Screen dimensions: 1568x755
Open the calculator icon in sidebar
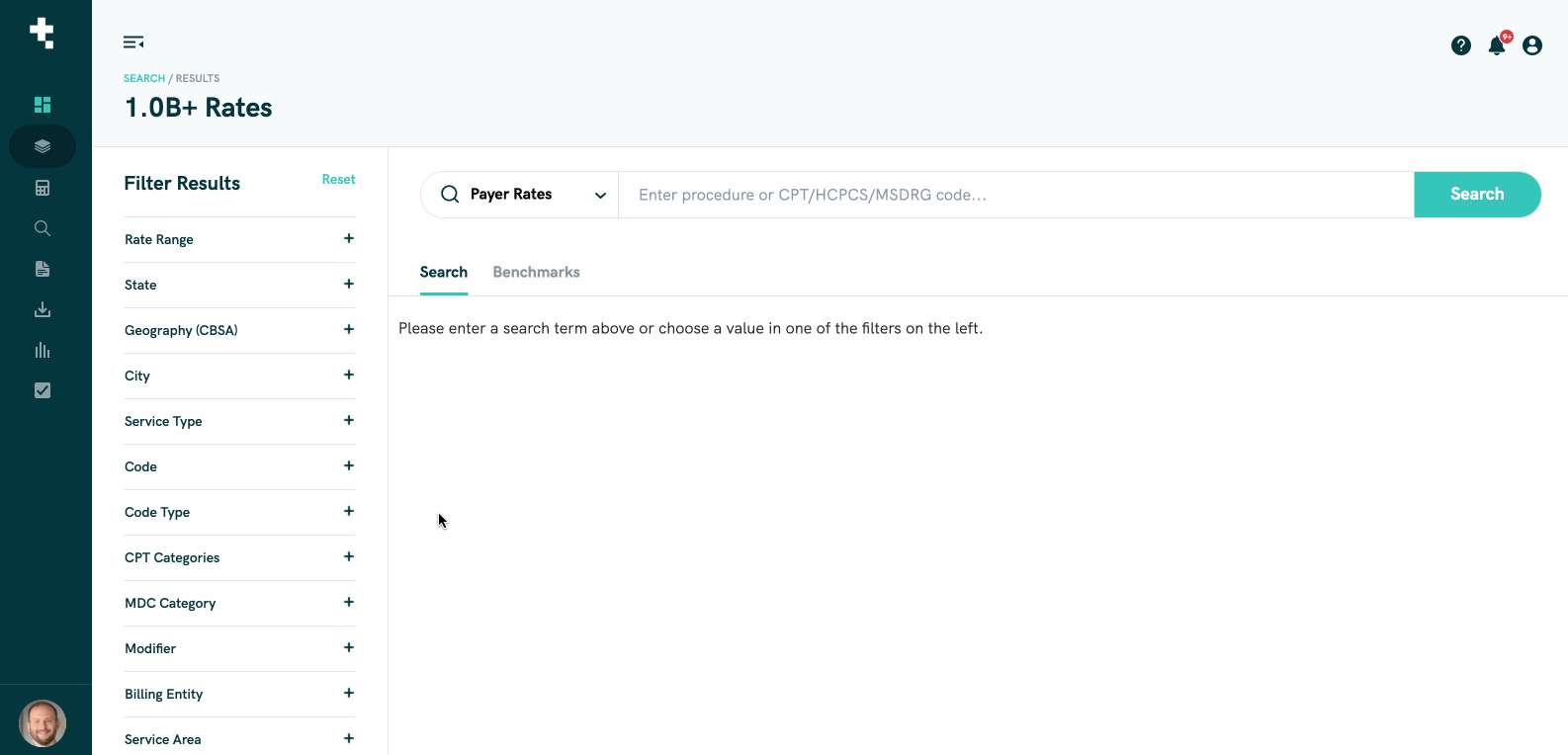pos(43,188)
